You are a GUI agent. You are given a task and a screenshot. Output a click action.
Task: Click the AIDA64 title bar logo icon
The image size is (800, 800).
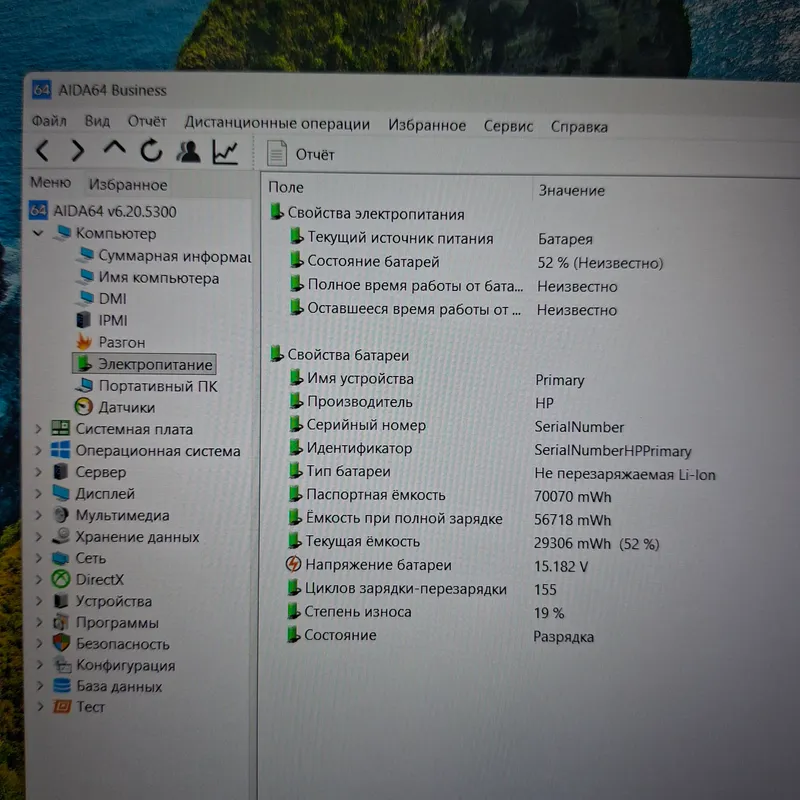[41, 90]
